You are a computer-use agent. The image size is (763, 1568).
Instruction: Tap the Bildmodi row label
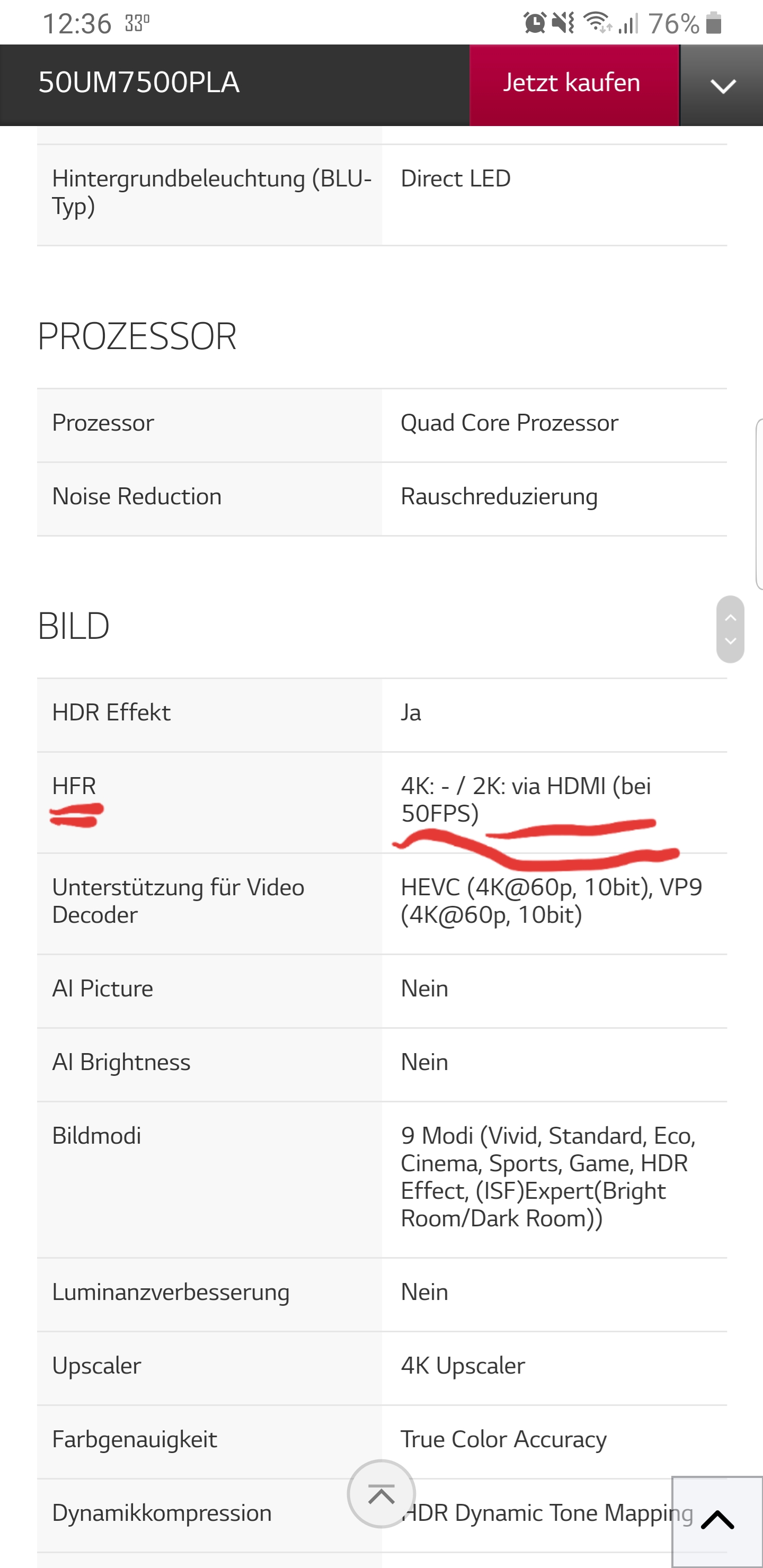(x=97, y=1136)
